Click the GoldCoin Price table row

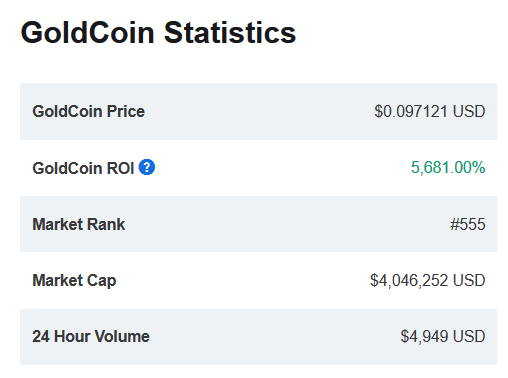258,111
